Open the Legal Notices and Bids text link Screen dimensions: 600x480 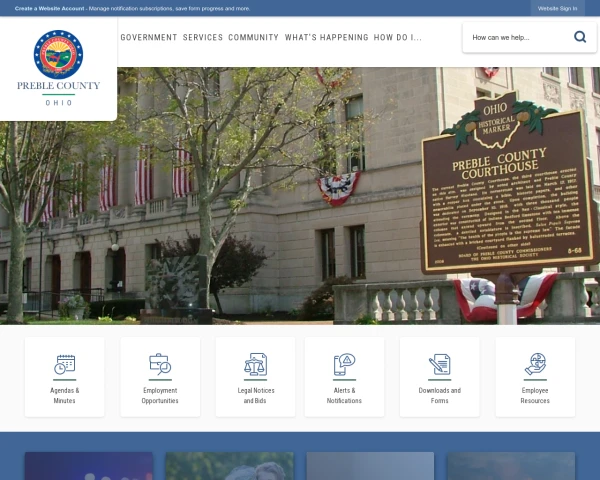point(256,395)
